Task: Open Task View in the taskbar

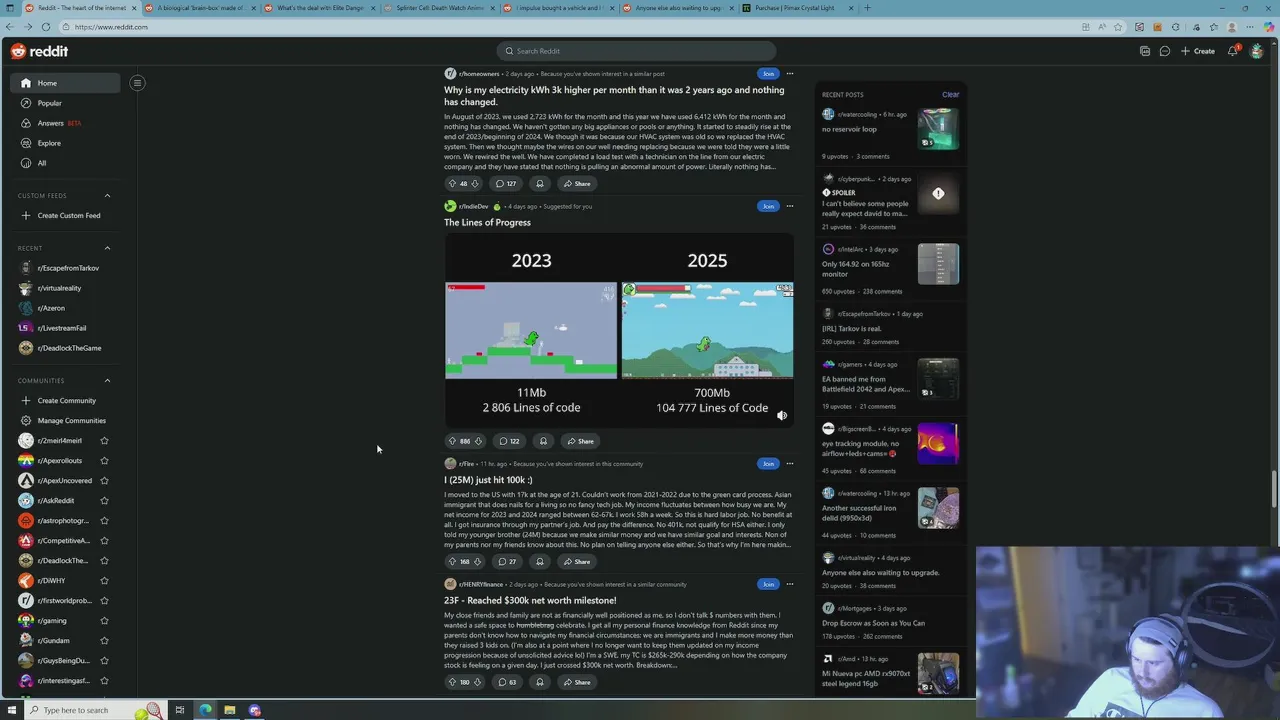Action: click(179, 710)
